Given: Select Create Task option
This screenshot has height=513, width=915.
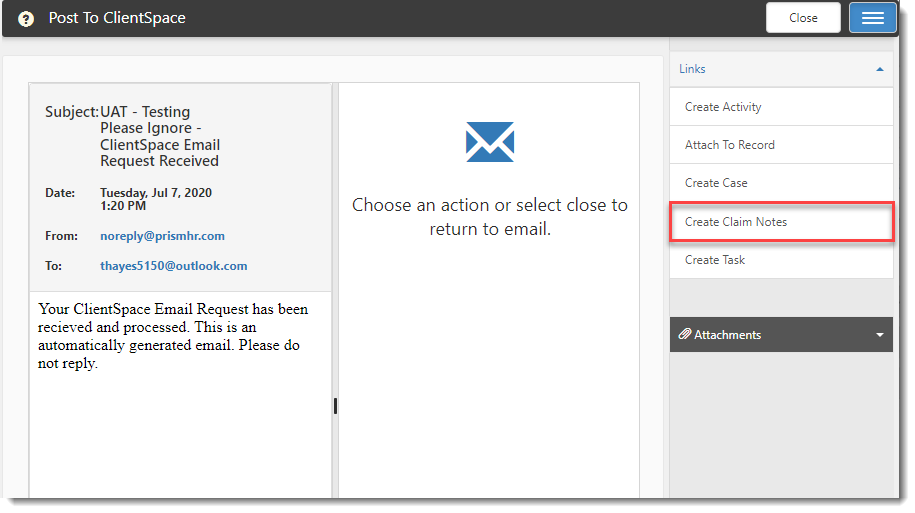Looking at the screenshot, I should 781,260.
